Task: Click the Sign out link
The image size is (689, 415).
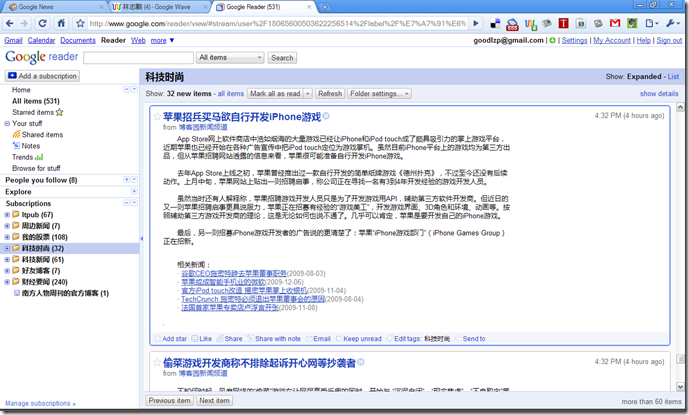Action: click(669, 40)
